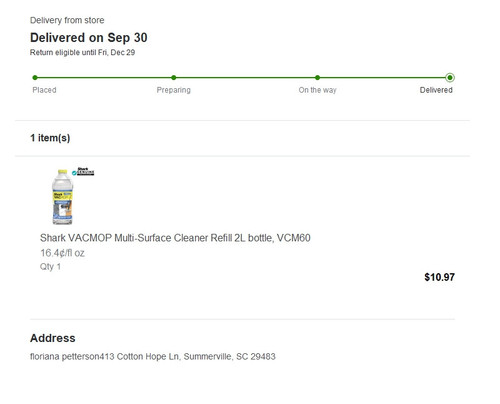The height and width of the screenshot is (404, 500).
Task: Click the Delivered step label
Action: 436,90
